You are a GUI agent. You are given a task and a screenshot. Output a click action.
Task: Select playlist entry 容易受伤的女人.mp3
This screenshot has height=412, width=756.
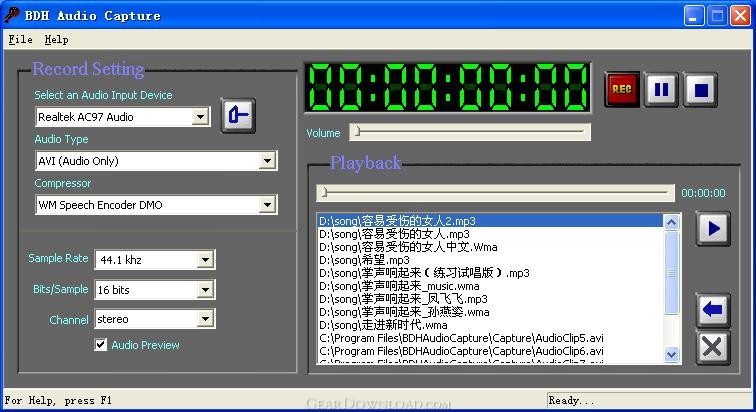coord(490,234)
